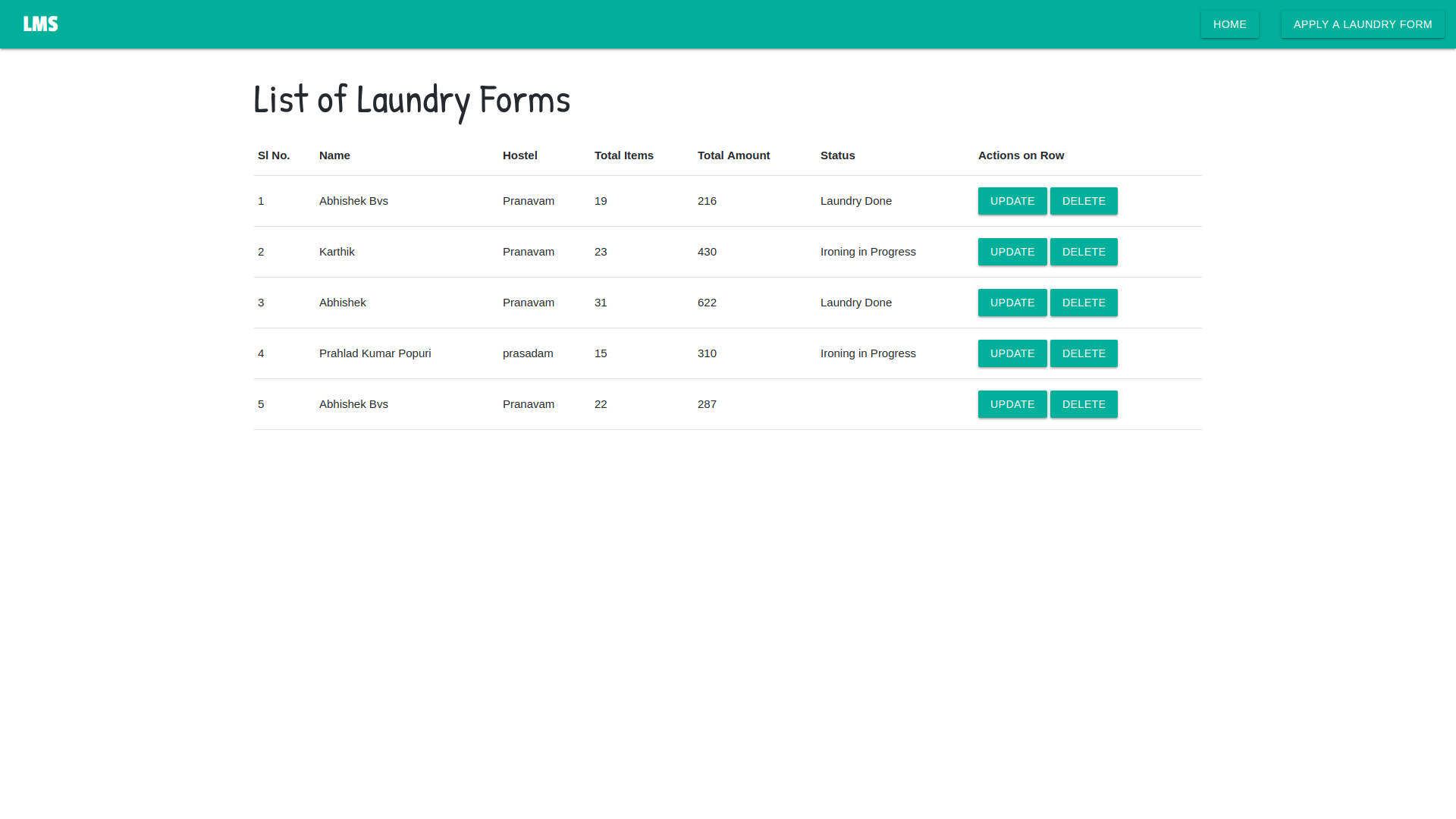Delete Prahlad Kumar Popuri's form

coord(1083,353)
